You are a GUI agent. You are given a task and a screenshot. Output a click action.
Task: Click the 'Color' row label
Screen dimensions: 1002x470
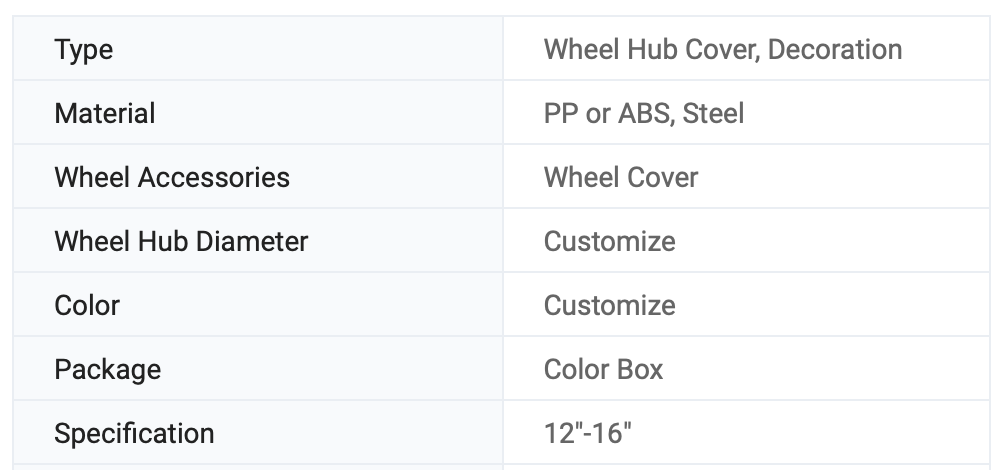click(x=87, y=305)
